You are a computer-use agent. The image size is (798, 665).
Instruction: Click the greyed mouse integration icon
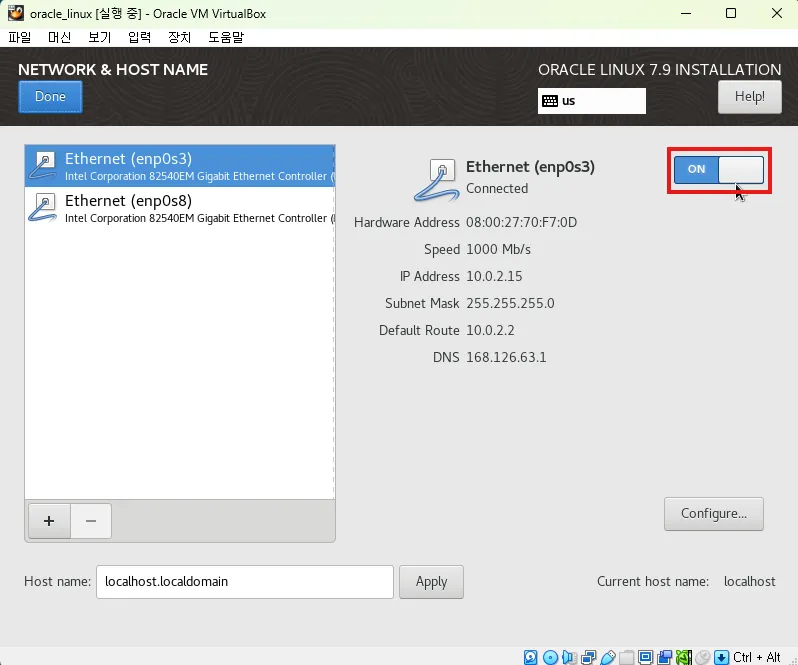click(x=702, y=657)
